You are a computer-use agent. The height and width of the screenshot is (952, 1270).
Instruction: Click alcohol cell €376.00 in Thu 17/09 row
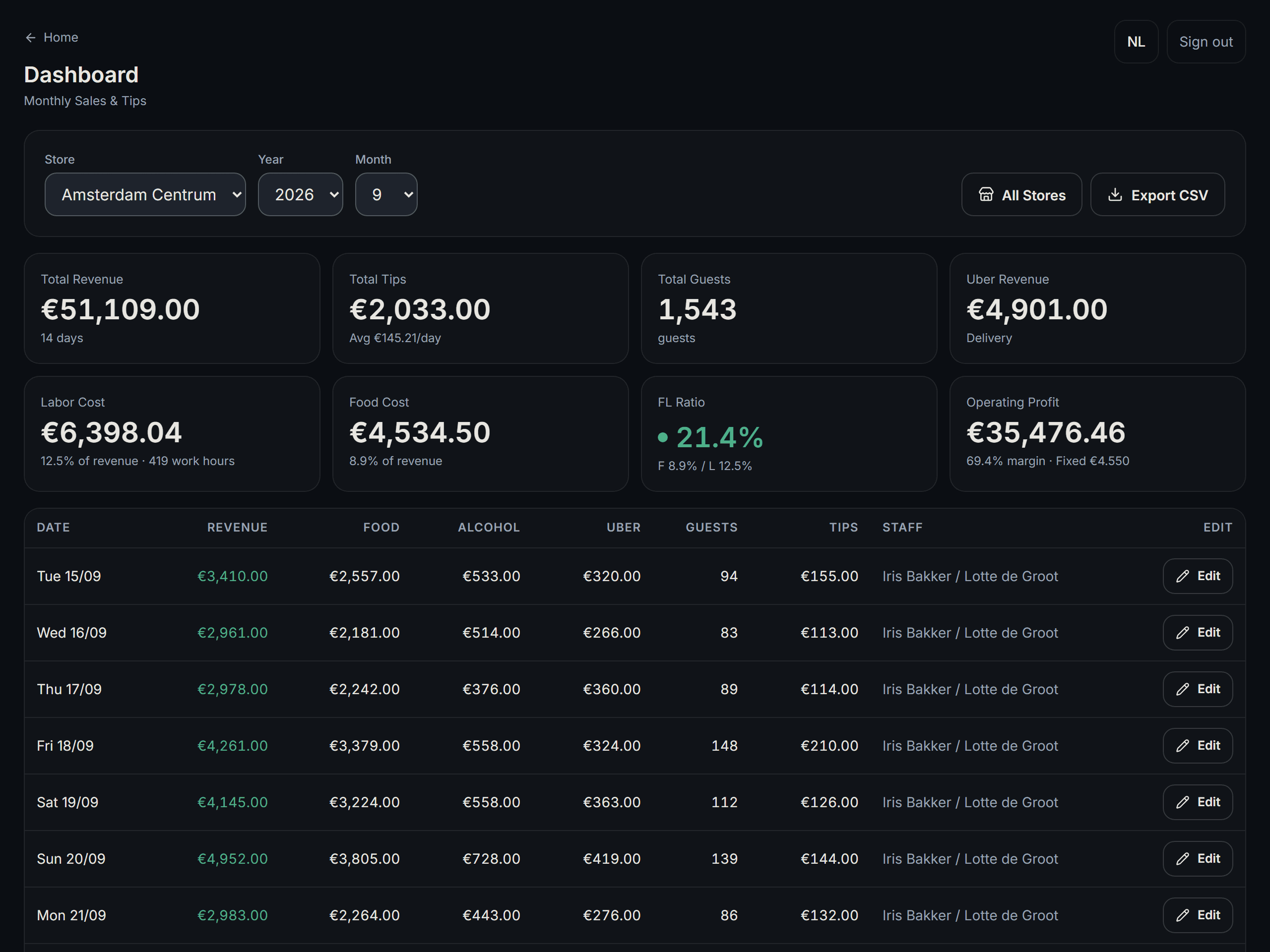tap(492, 689)
